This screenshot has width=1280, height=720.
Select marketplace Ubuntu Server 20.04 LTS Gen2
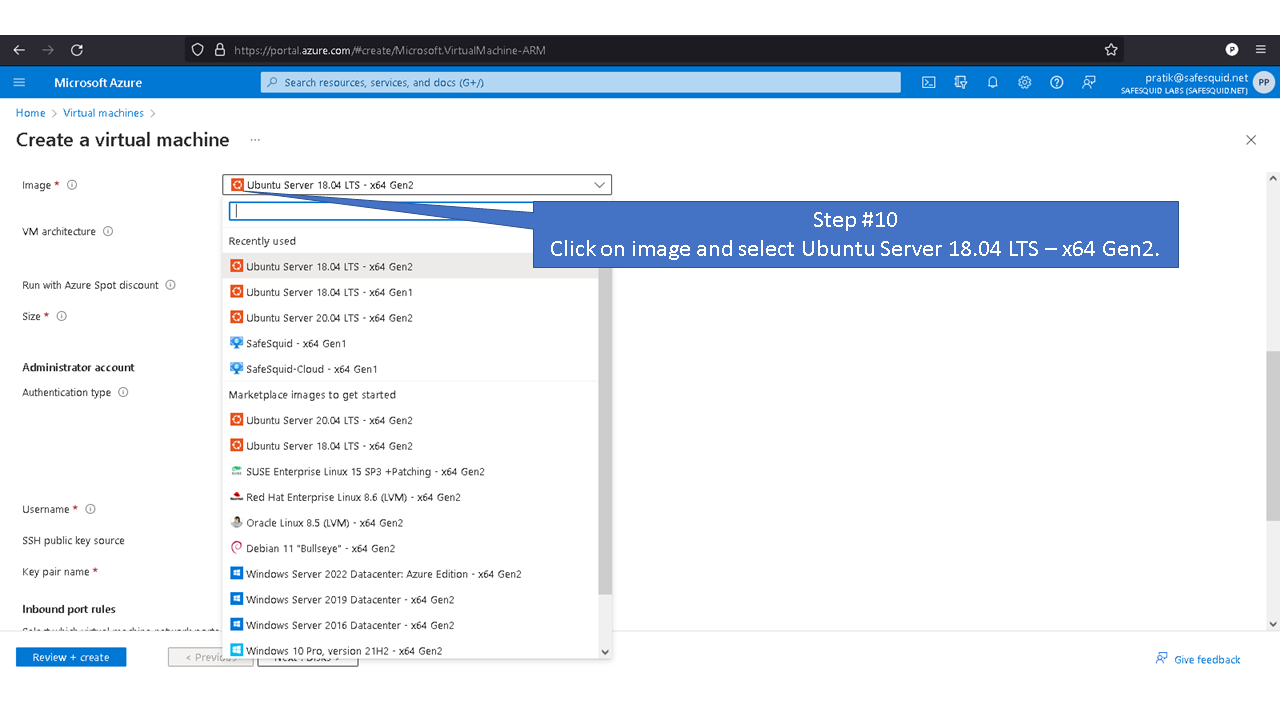(410, 420)
